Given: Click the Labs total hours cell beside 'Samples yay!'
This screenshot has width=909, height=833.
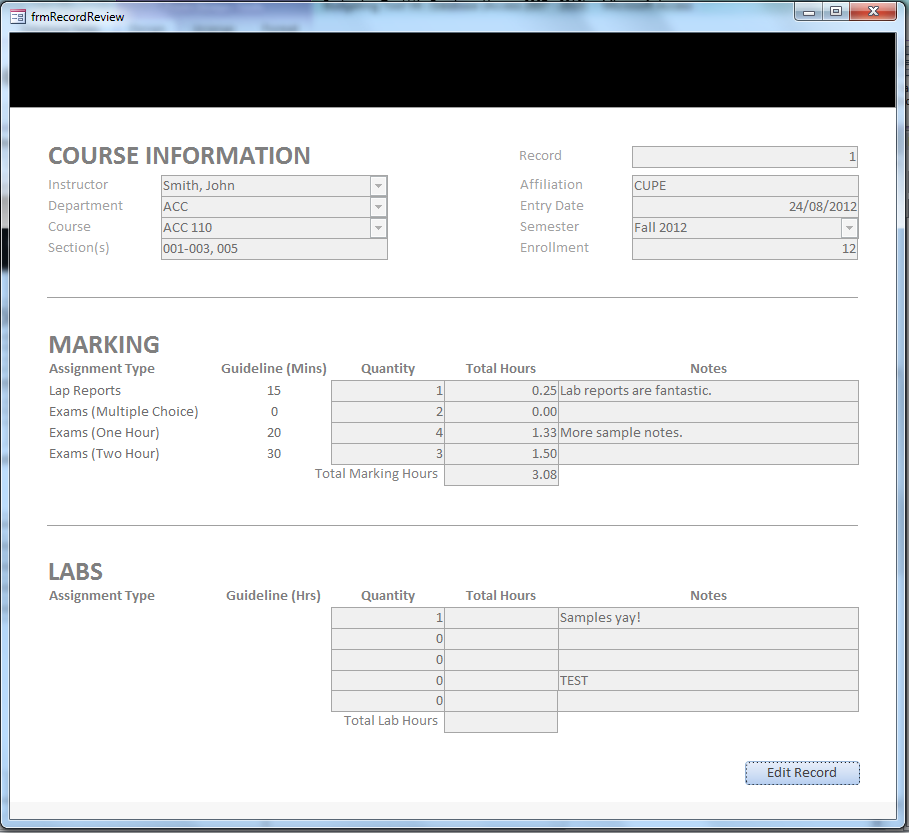Looking at the screenshot, I should pyautogui.click(x=501, y=618).
